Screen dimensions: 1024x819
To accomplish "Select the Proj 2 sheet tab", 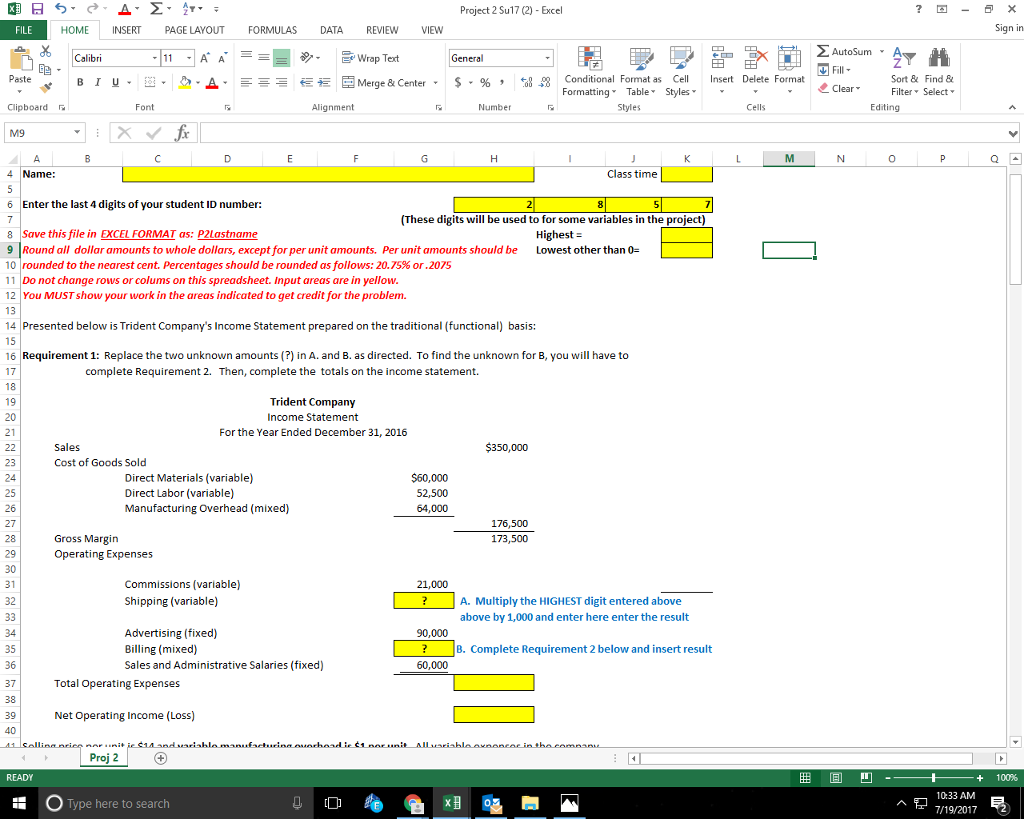I will (x=104, y=757).
